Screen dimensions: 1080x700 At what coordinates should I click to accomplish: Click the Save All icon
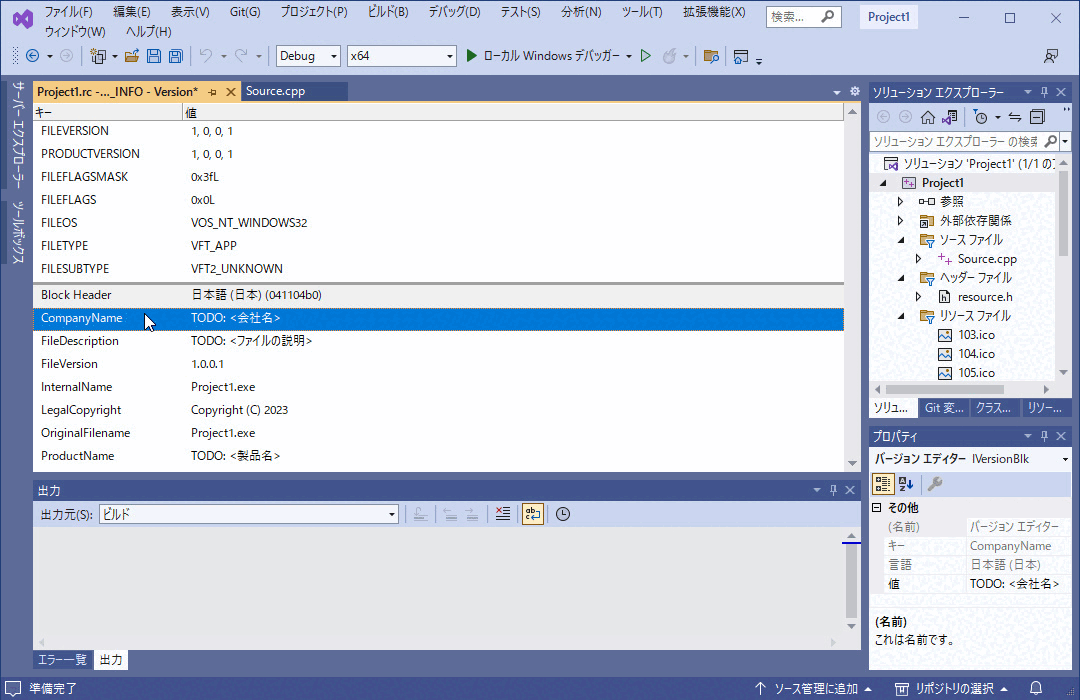[x=176, y=56]
